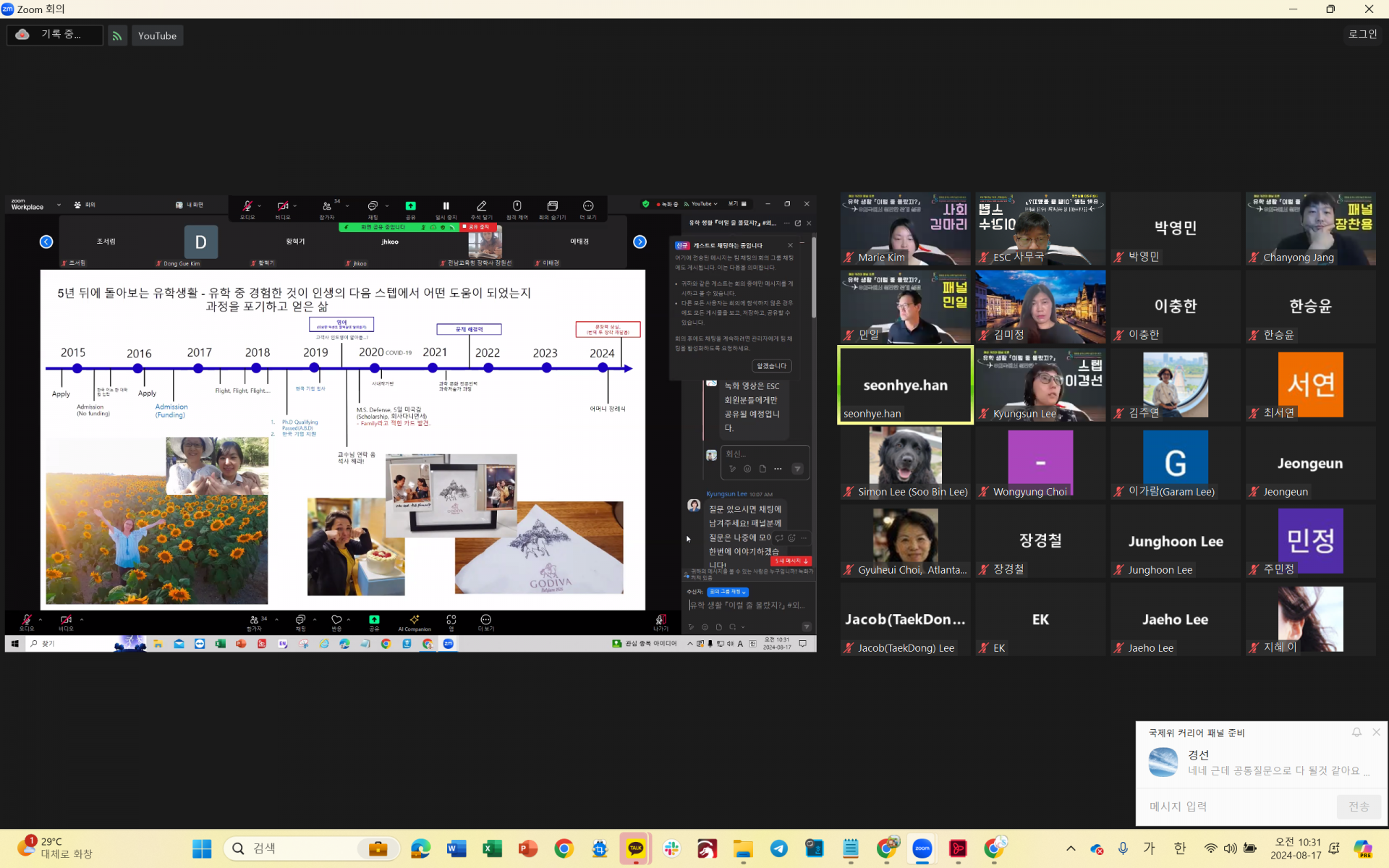Open KakaoTalk from the taskbar

(x=635, y=848)
